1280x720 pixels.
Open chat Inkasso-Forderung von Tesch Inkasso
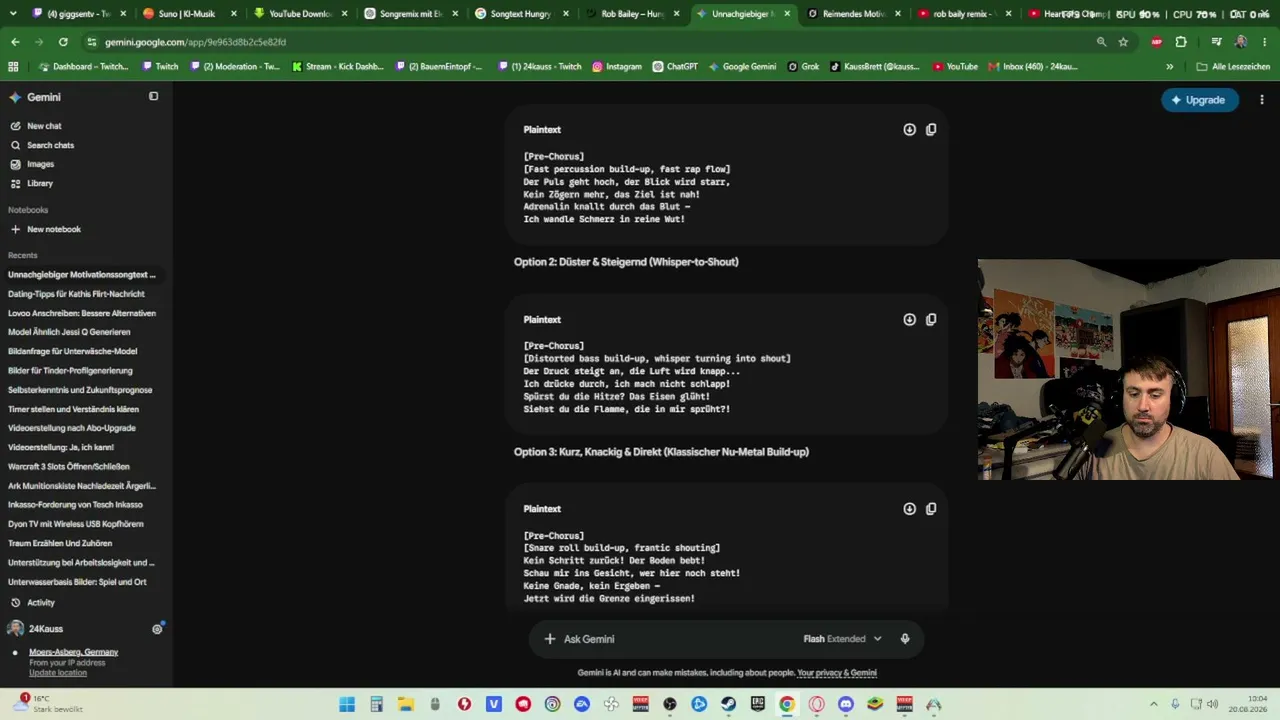click(x=75, y=505)
